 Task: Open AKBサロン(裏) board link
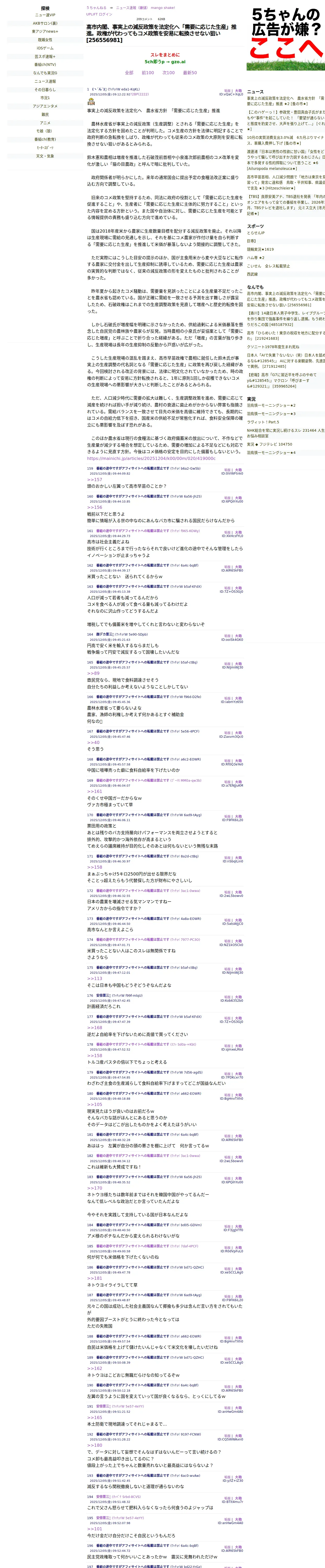45,23
